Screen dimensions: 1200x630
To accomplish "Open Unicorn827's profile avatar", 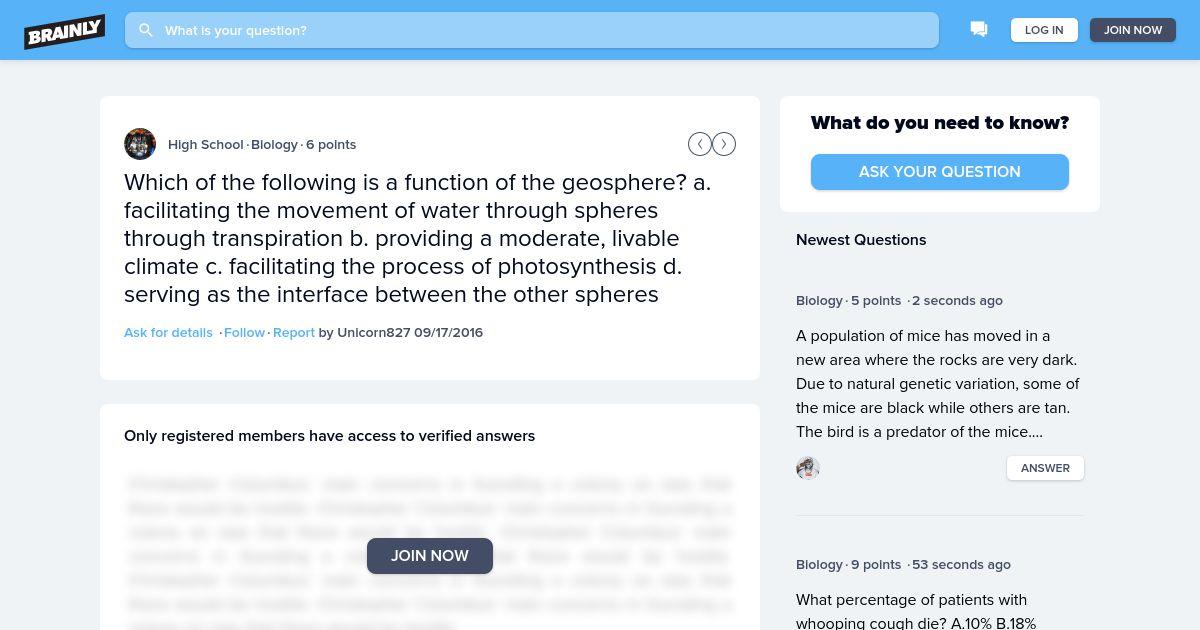I will click(x=140, y=144).
